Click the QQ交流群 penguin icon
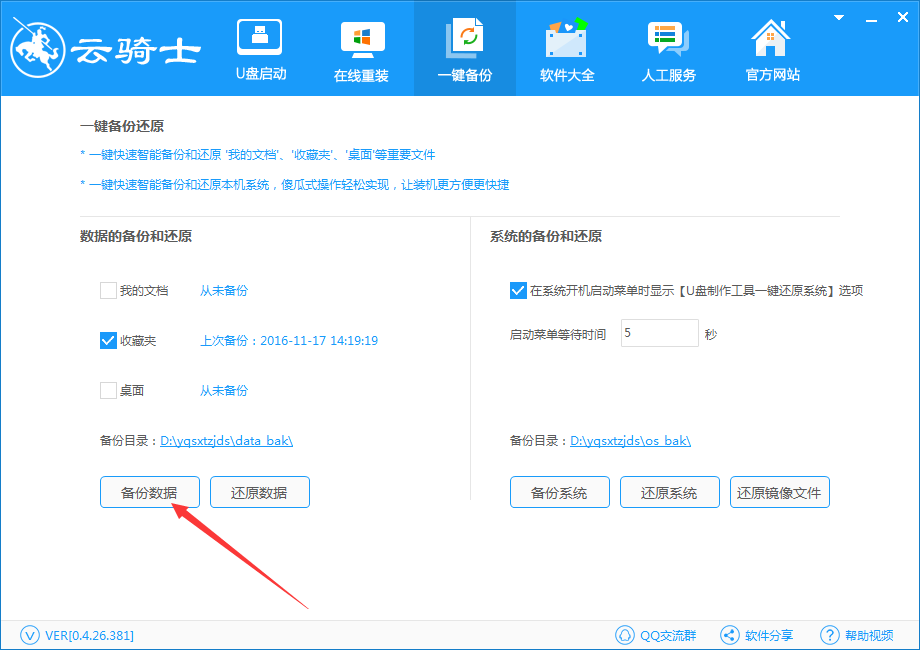 point(625,635)
